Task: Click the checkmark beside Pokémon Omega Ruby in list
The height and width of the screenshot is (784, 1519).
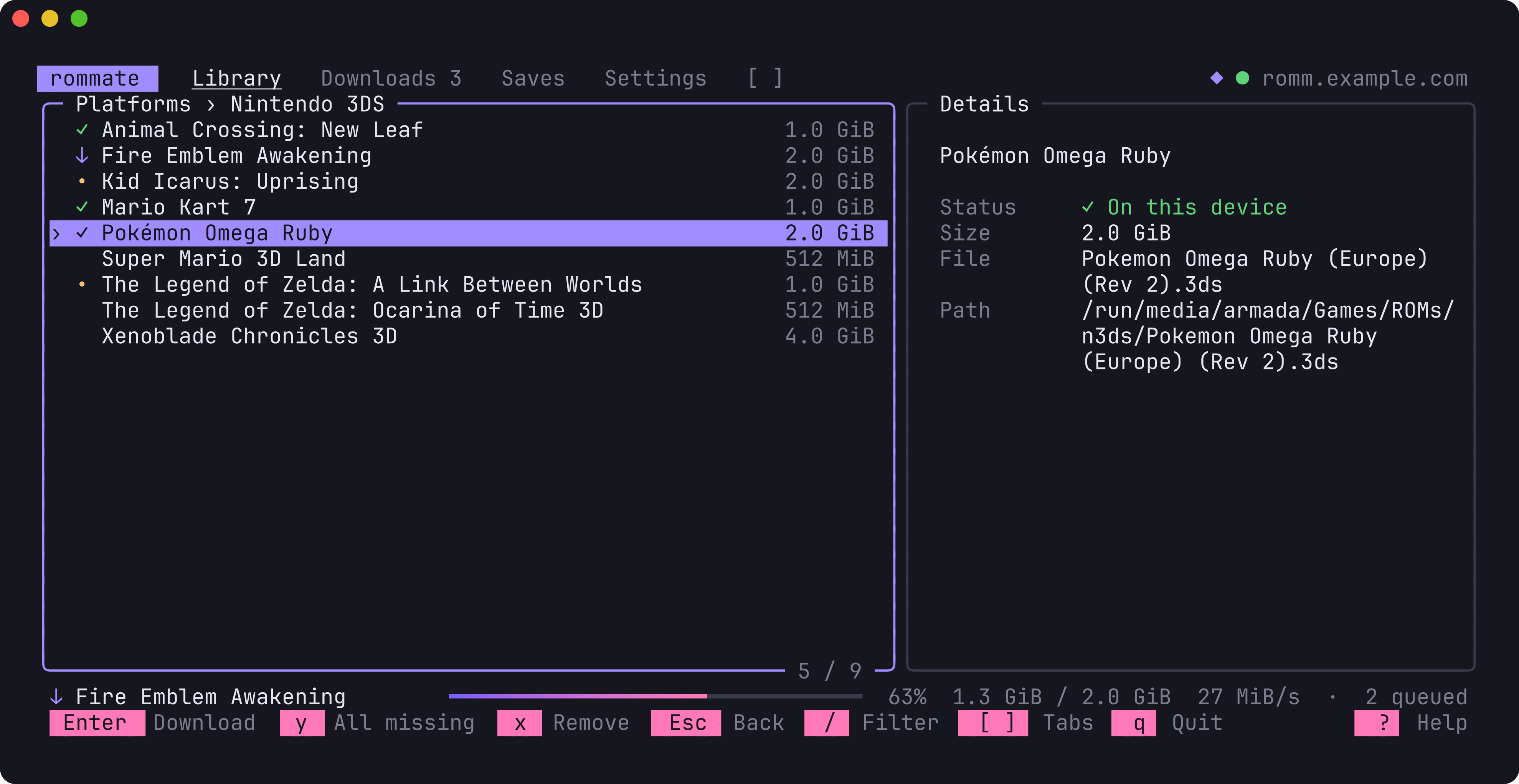Action: tap(82, 233)
